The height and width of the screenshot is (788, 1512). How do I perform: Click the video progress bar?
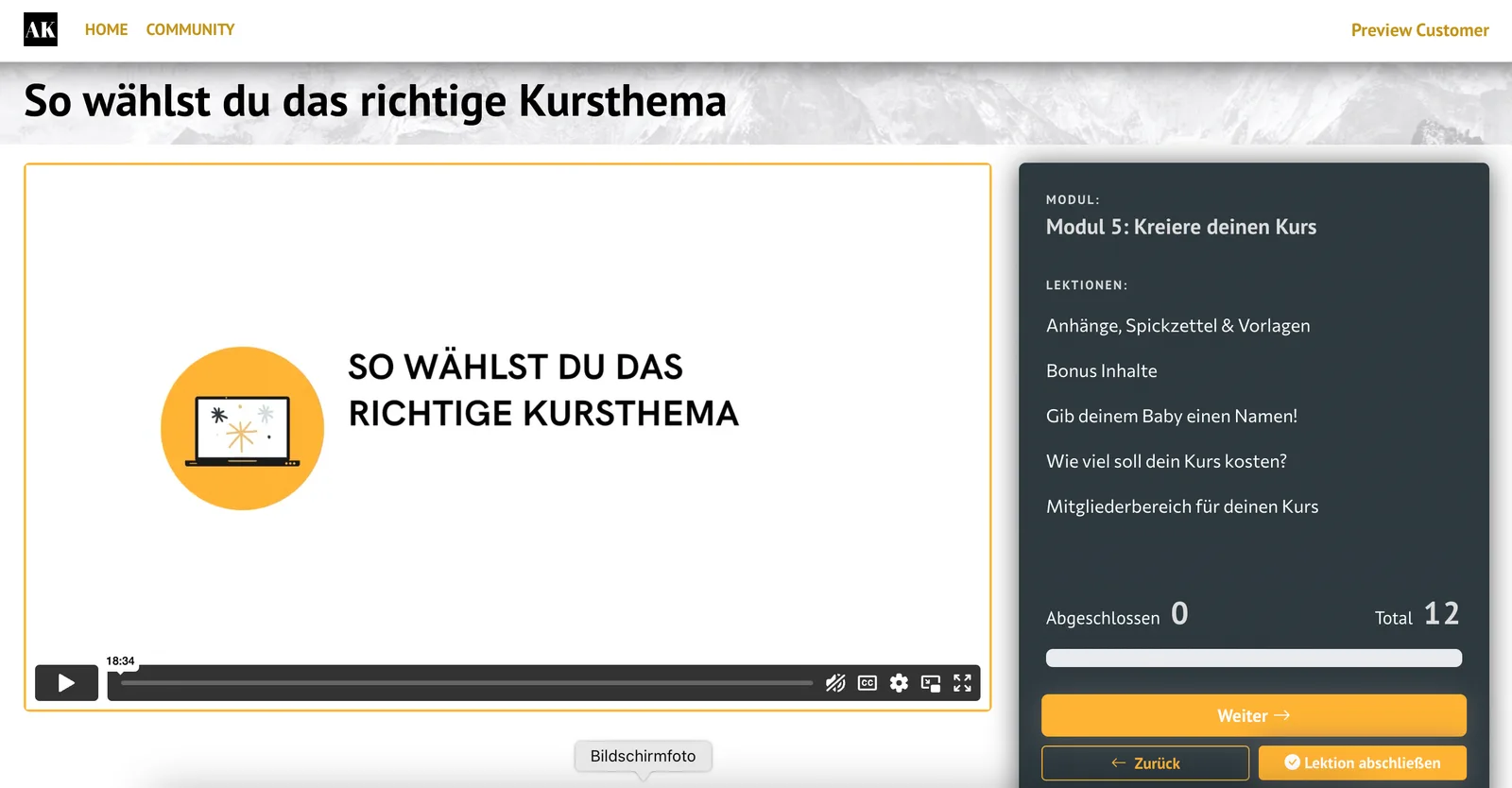(466, 683)
